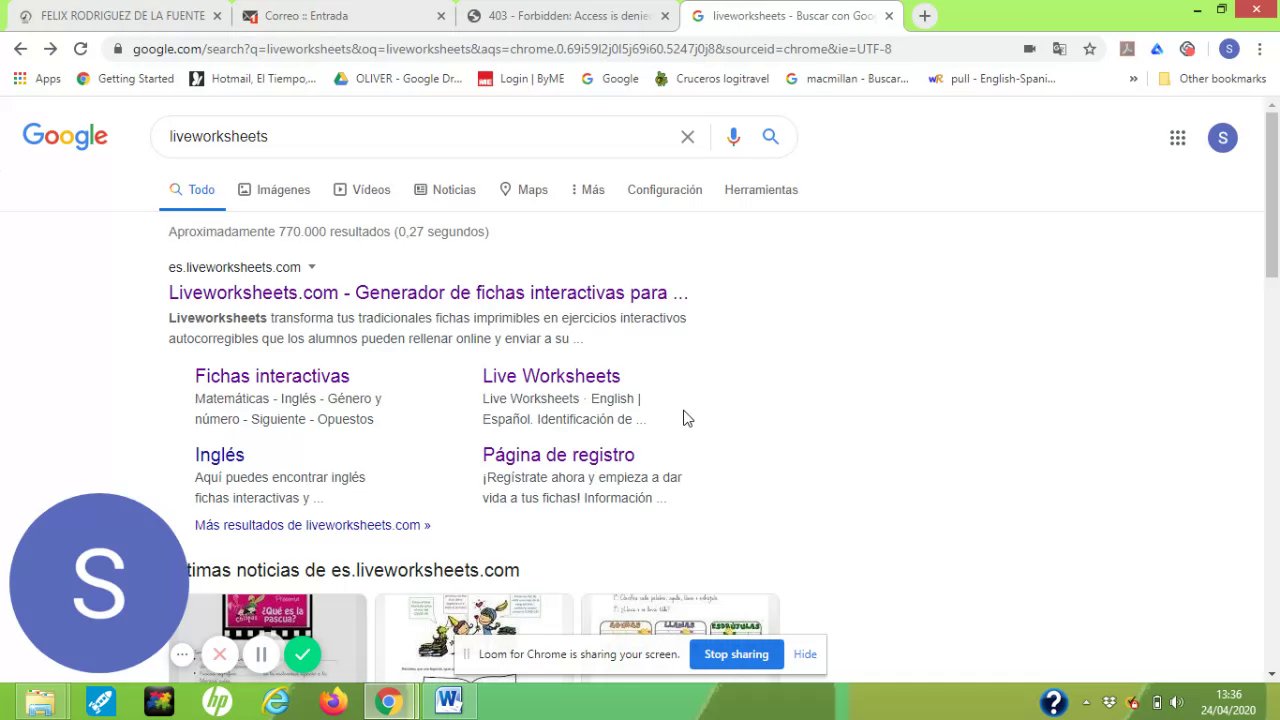Open the Other bookmarks folder
Image resolution: width=1280 pixels, height=720 pixels.
pyautogui.click(x=1212, y=78)
